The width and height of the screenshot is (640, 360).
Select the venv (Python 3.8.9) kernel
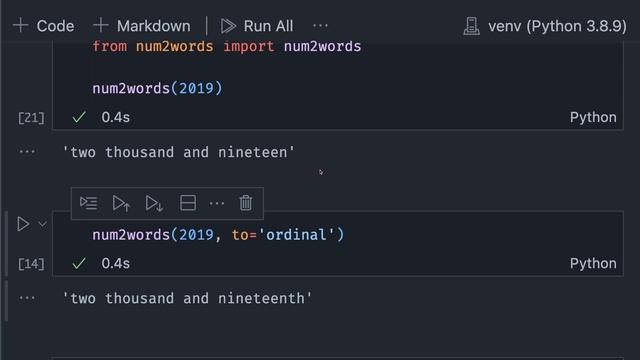545,26
